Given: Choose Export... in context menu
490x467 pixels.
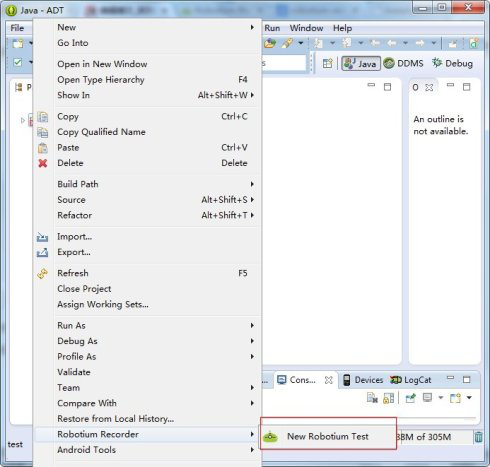Looking at the screenshot, I should [147, 252].
